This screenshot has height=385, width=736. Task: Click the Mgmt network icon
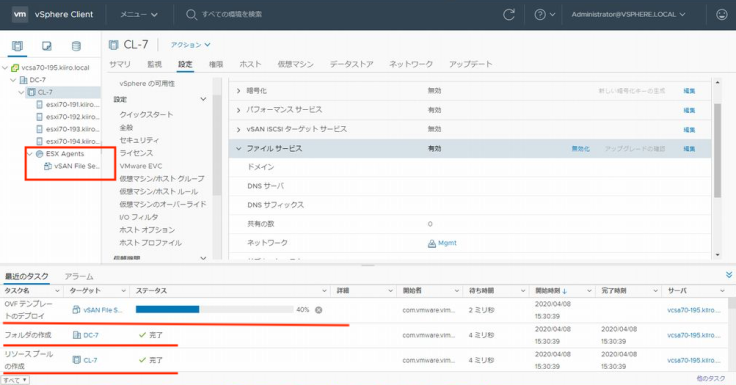point(431,243)
